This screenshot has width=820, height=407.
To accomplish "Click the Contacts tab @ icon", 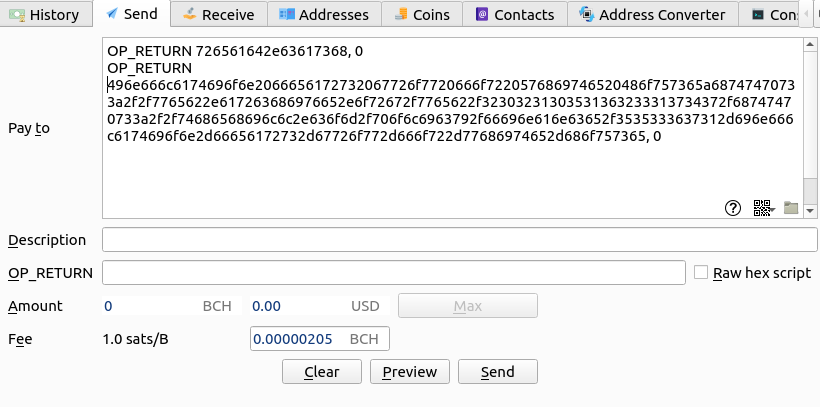I will 482,15.
